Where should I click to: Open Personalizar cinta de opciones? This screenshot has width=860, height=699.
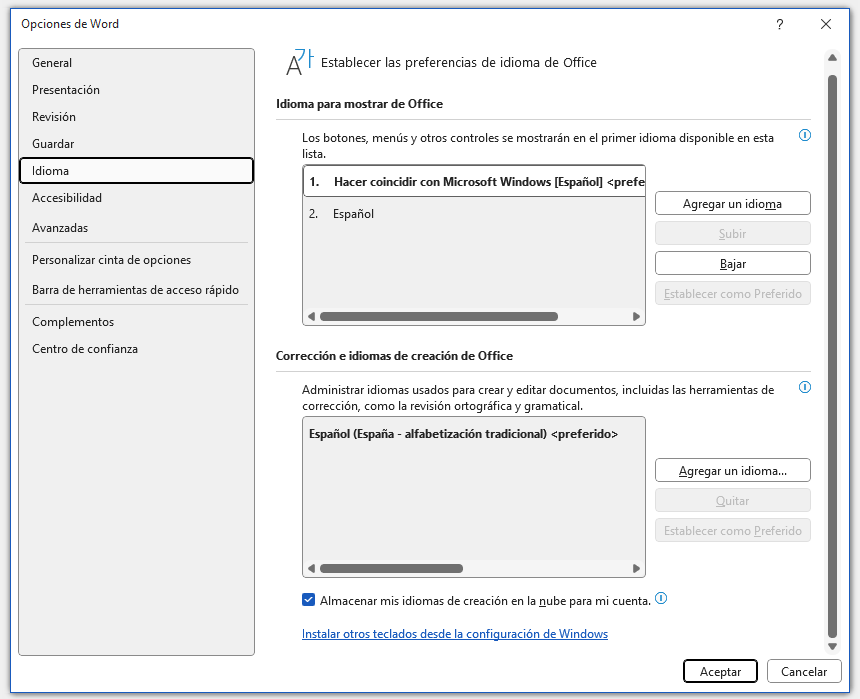coord(137,260)
